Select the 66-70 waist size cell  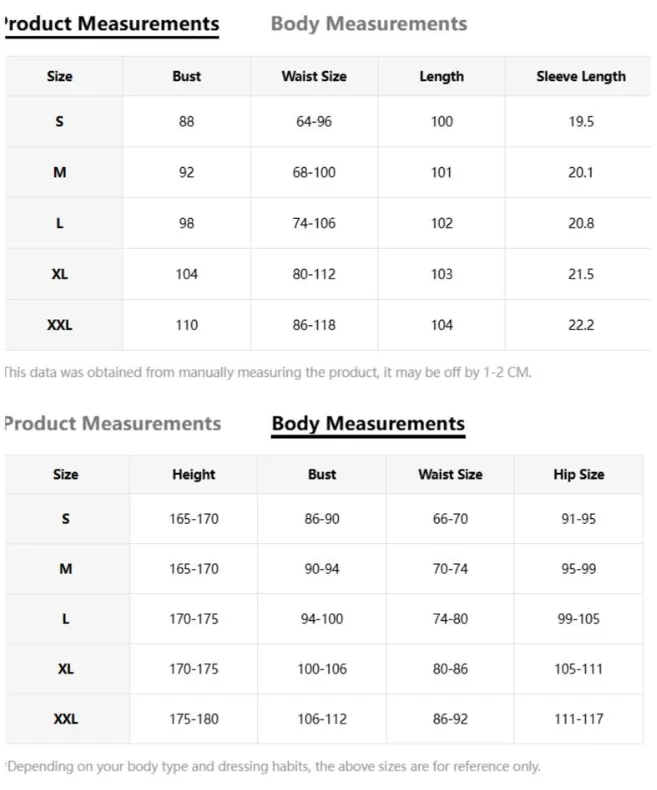pyautogui.click(x=450, y=518)
